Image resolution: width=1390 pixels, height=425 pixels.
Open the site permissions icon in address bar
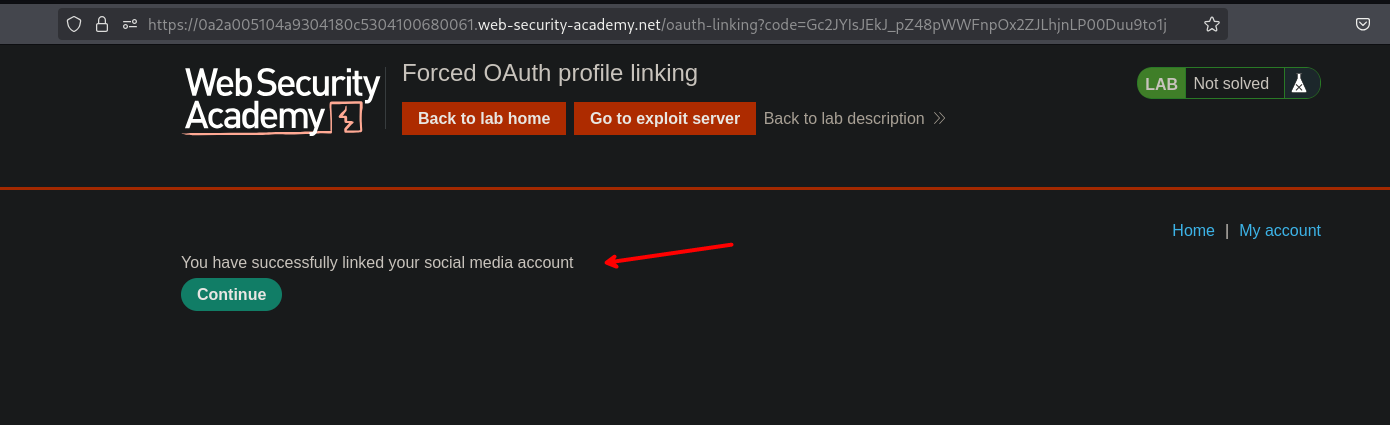[x=130, y=24]
